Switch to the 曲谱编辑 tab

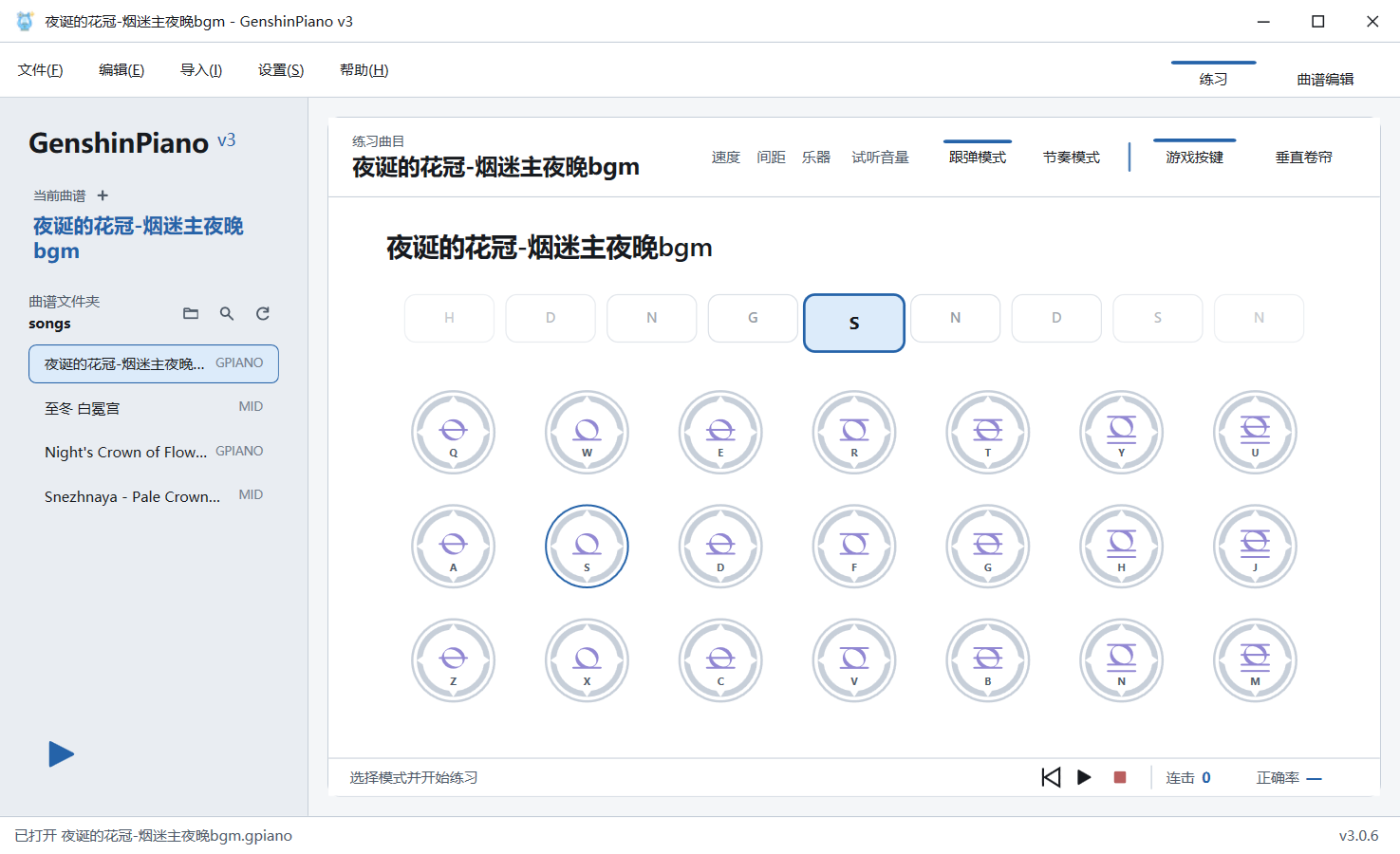(x=1326, y=79)
